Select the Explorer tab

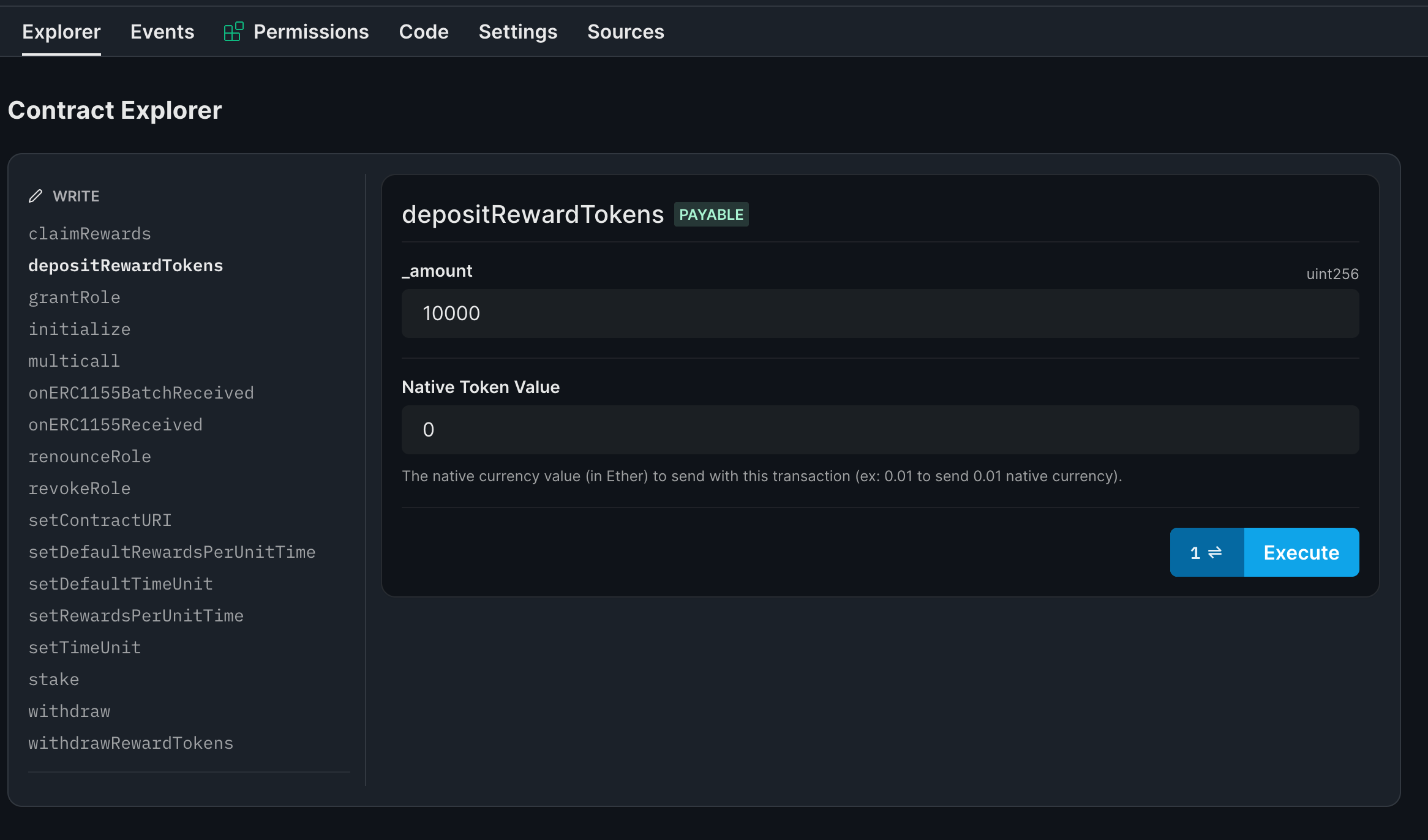(61, 30)
